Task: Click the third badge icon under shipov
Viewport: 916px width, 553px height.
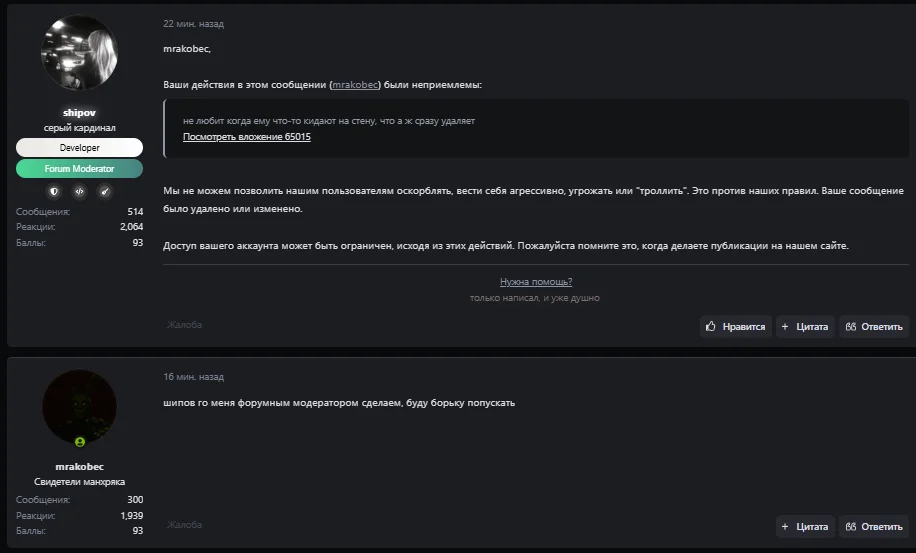Action: pos(104,191)
